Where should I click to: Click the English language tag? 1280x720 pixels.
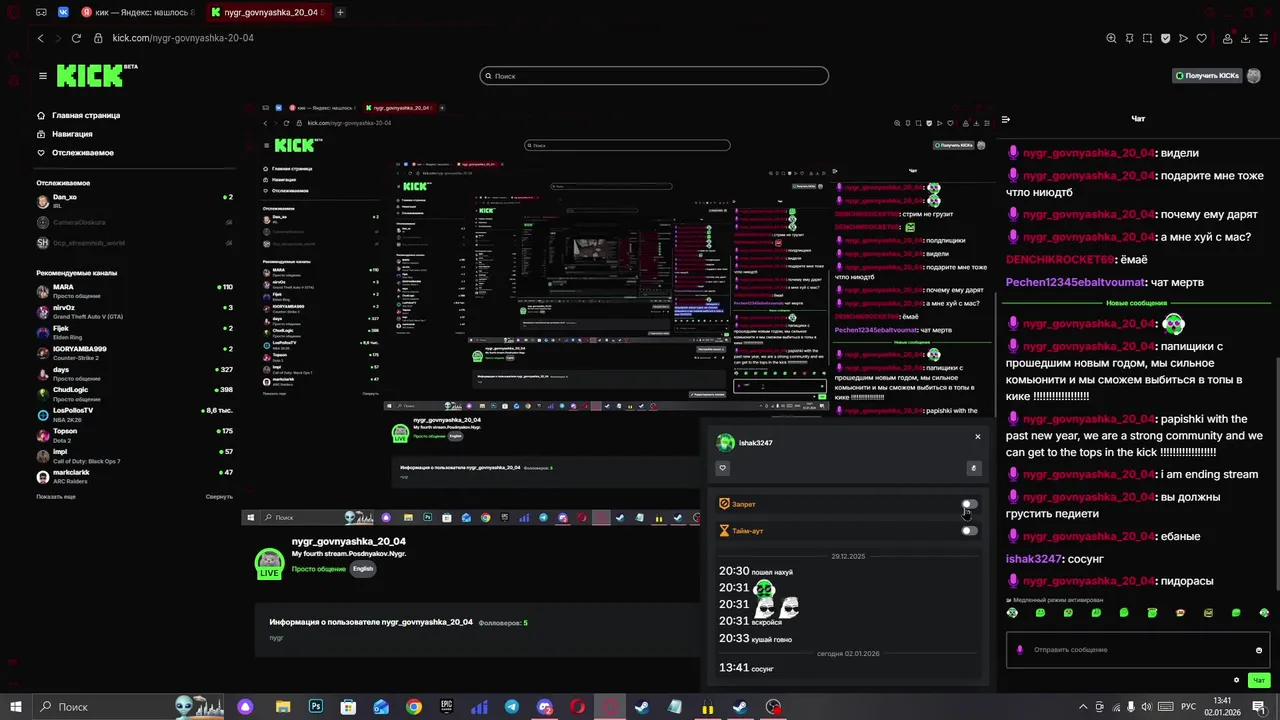pos(363,569)
